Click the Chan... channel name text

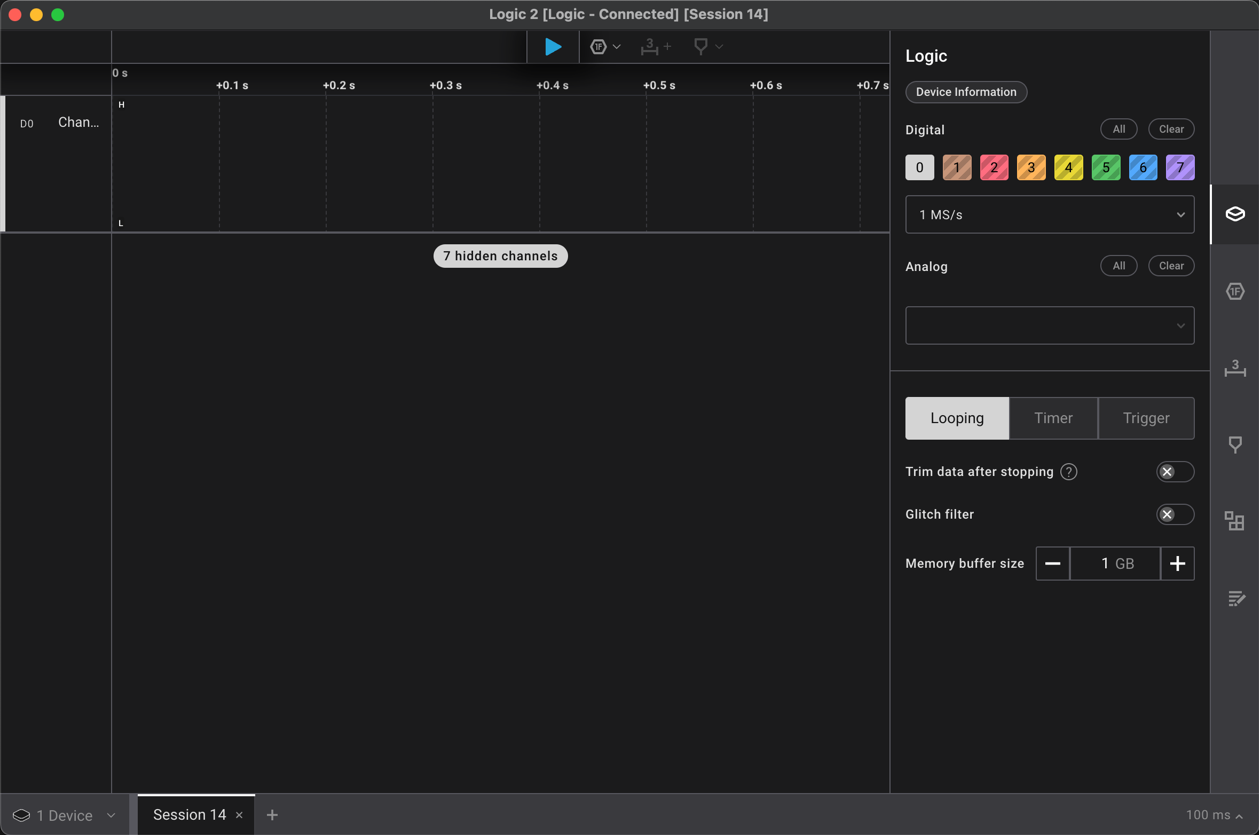[78, 122]
